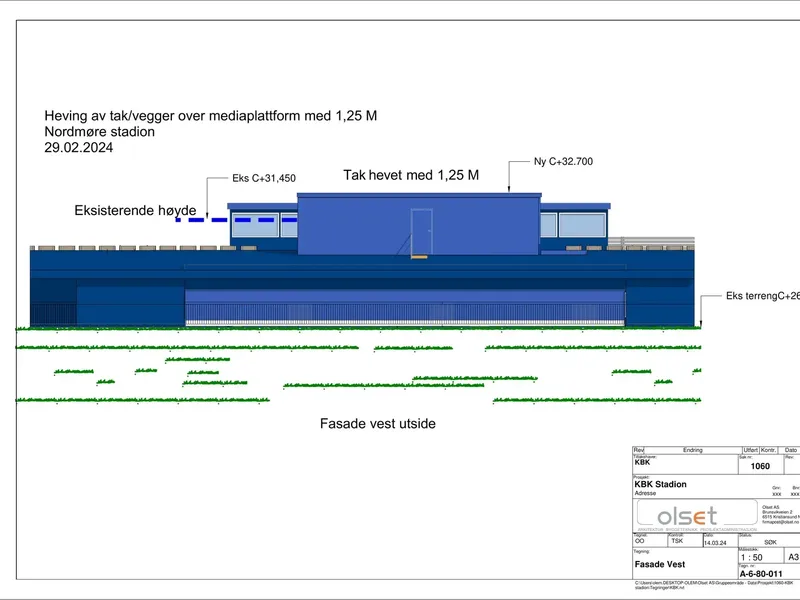This screenshot has height=600, width=800.
Task: Click the date '29.02.2024'
Action: tap(79, 147)
